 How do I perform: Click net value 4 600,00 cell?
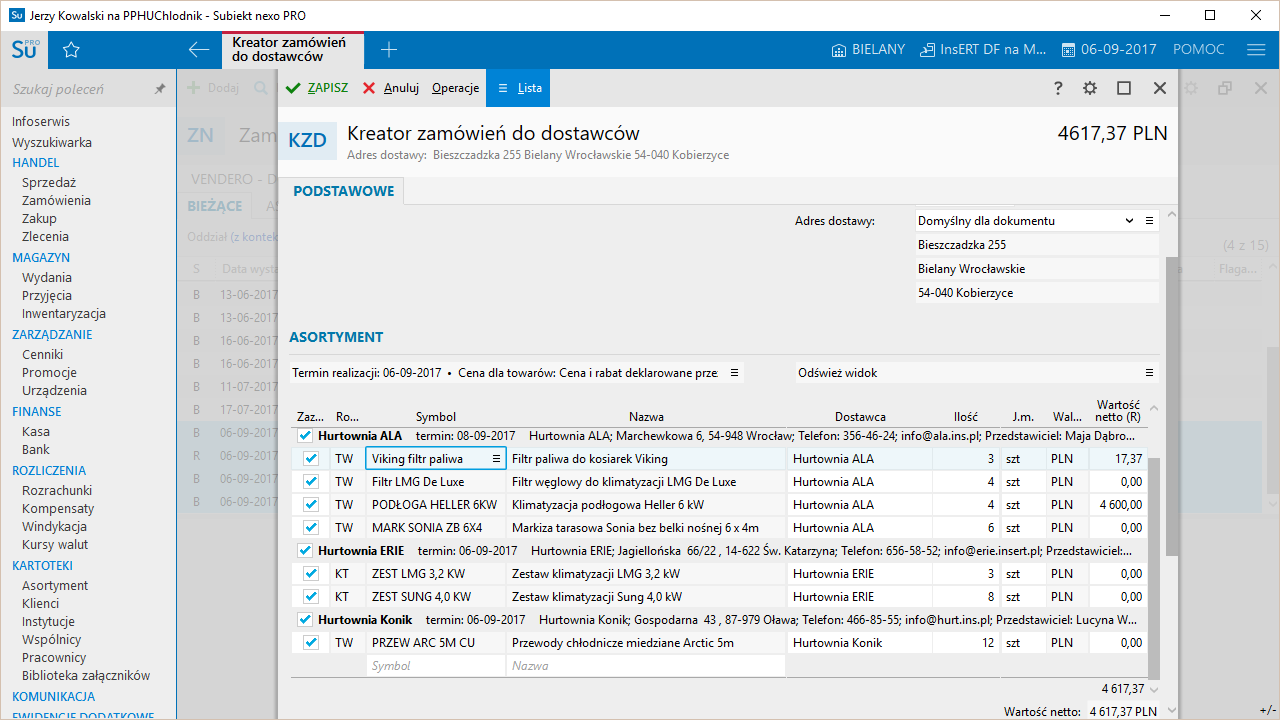[x=1118, y=505]
